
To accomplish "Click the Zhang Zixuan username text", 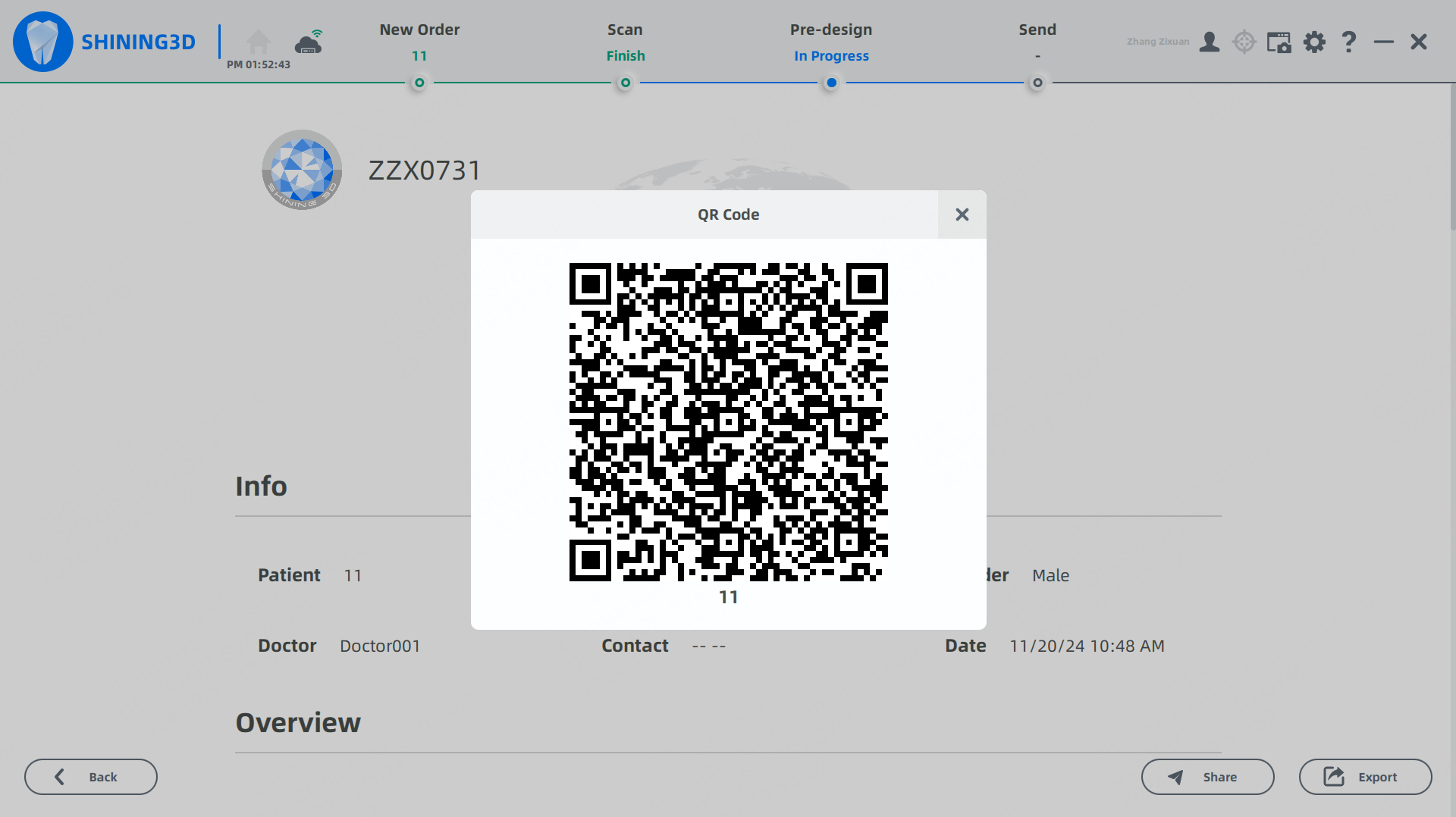I will 1158,42.
